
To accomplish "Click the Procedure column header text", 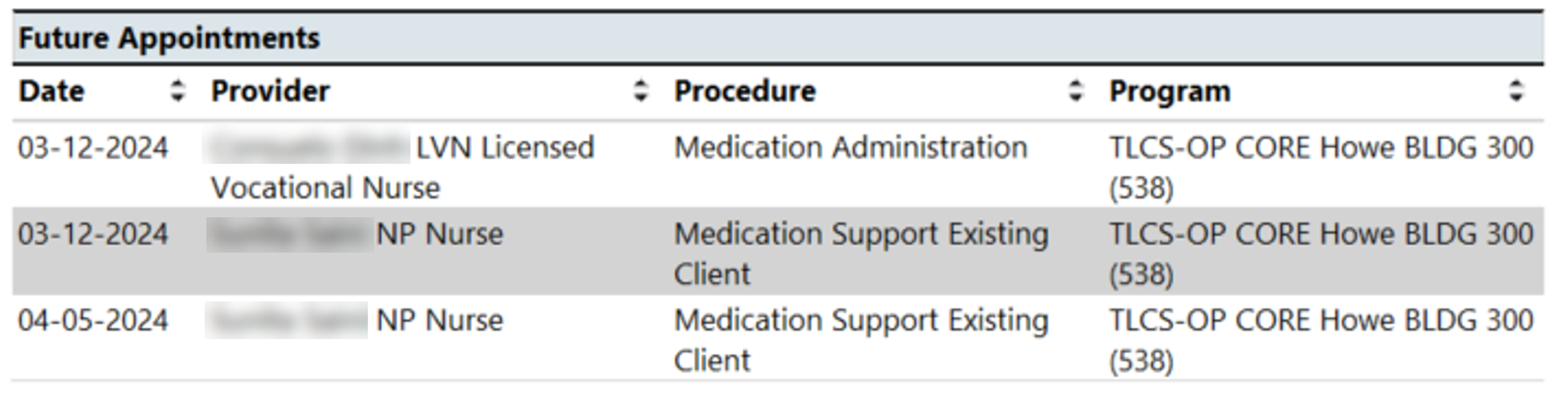I will coord(745,92).
